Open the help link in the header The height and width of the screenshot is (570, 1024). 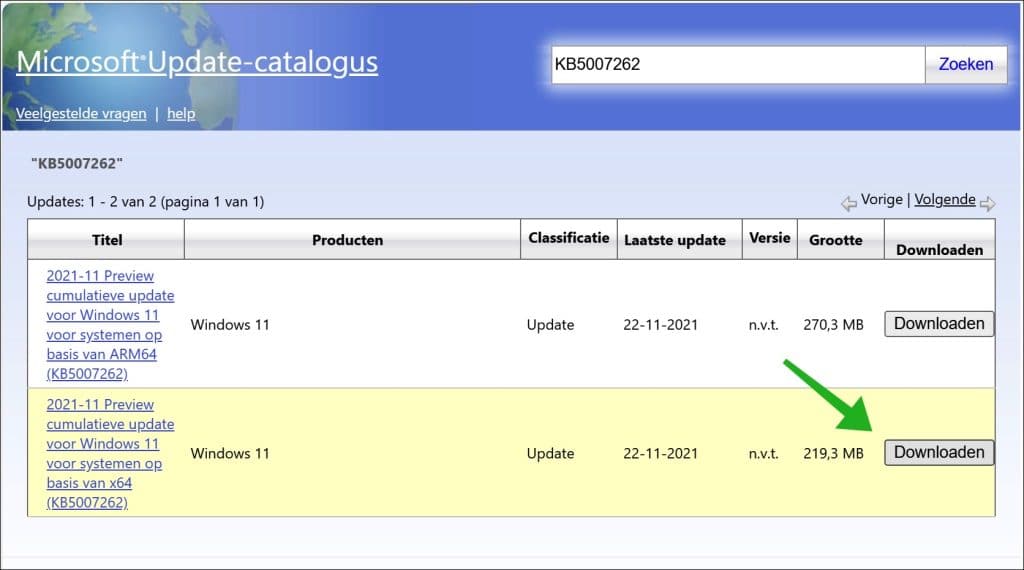(181, 114)
